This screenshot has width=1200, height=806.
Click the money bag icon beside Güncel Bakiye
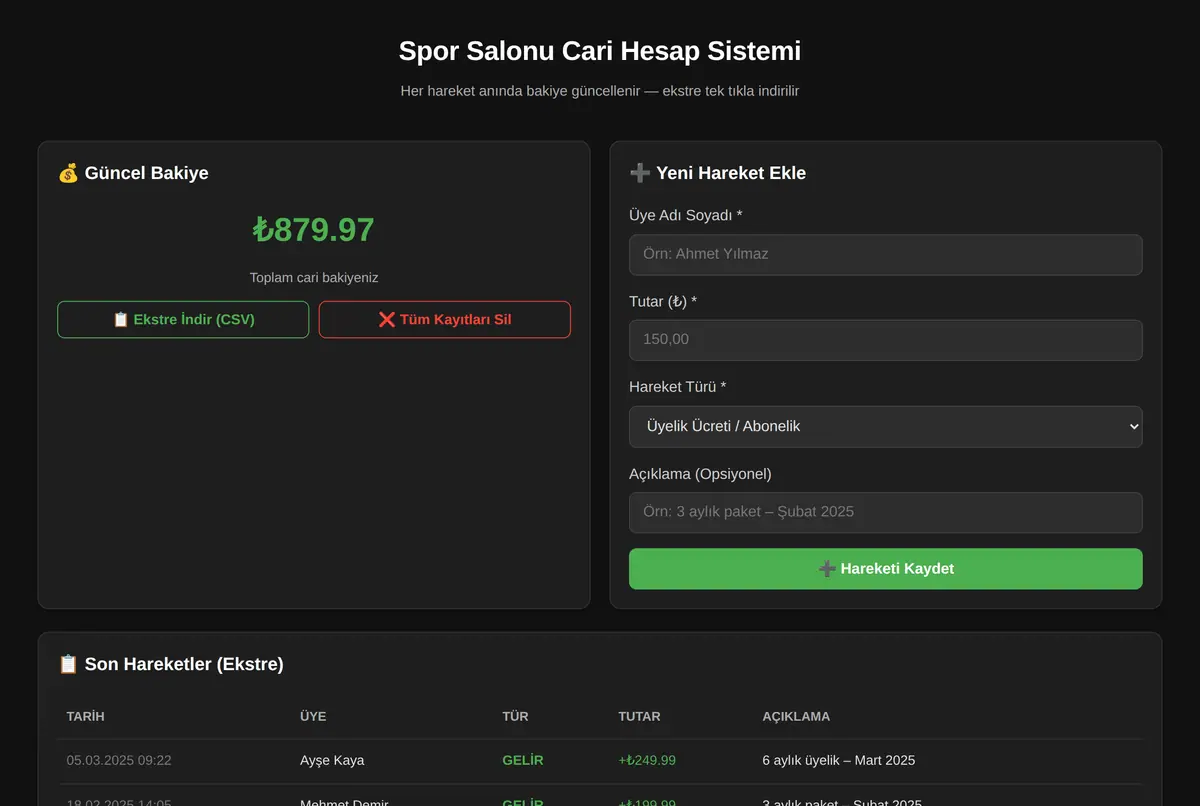coord(68,173)
